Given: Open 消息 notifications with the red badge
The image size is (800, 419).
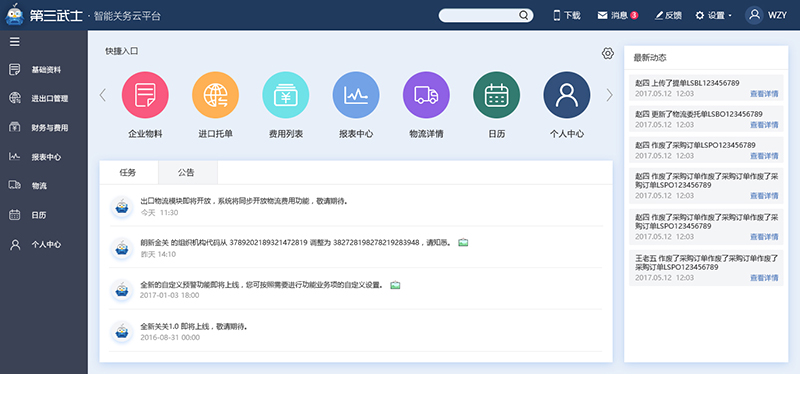Looking at the screenshot, I should (x=616, y=16).
